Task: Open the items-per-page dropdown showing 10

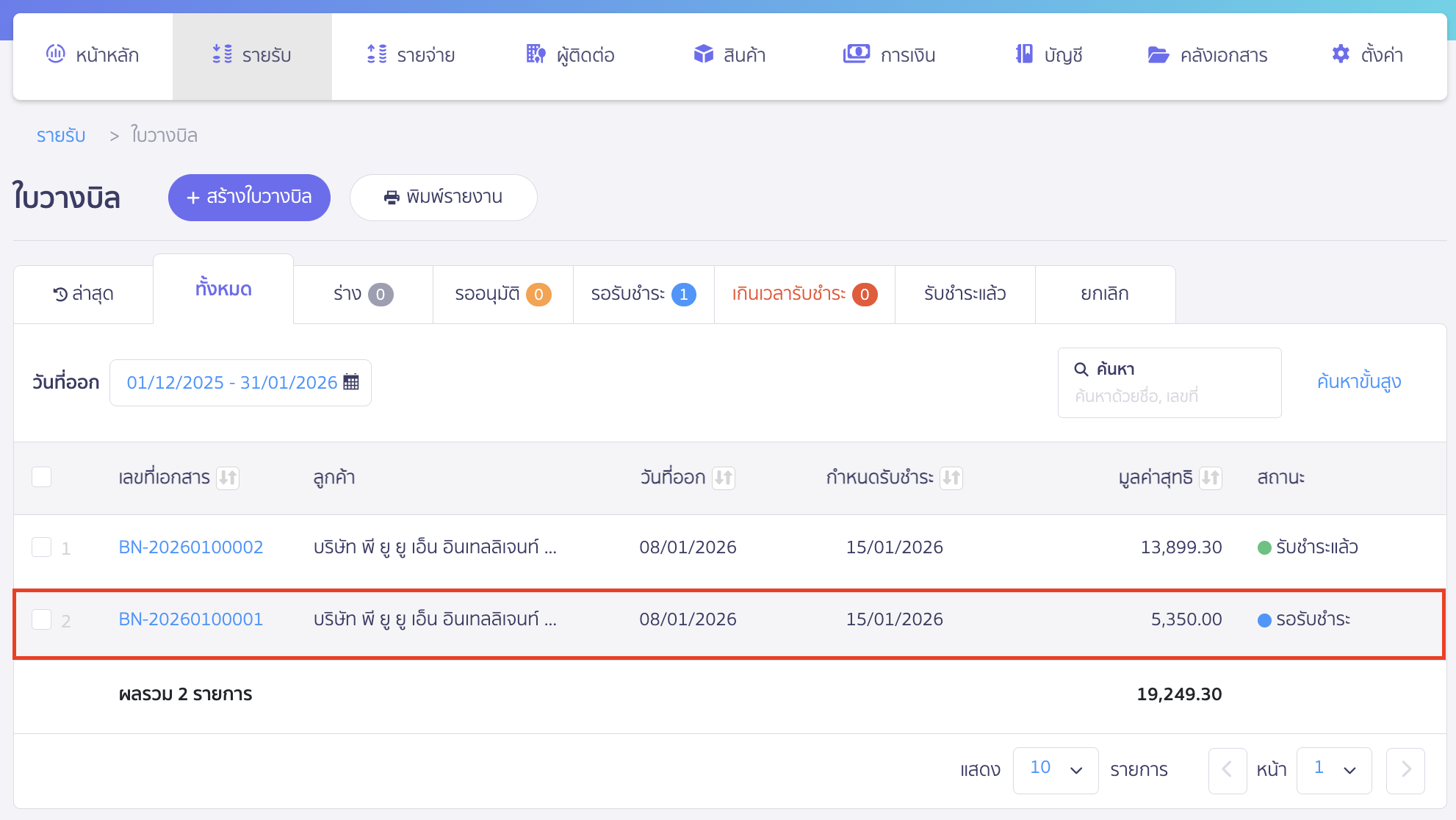Action: point(1056,770)
